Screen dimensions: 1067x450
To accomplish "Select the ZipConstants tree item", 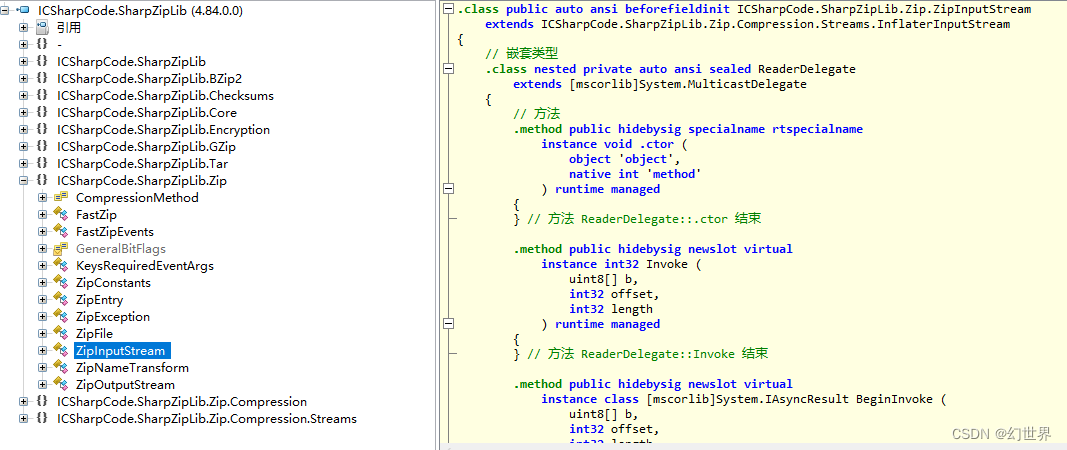I will 114,283.
